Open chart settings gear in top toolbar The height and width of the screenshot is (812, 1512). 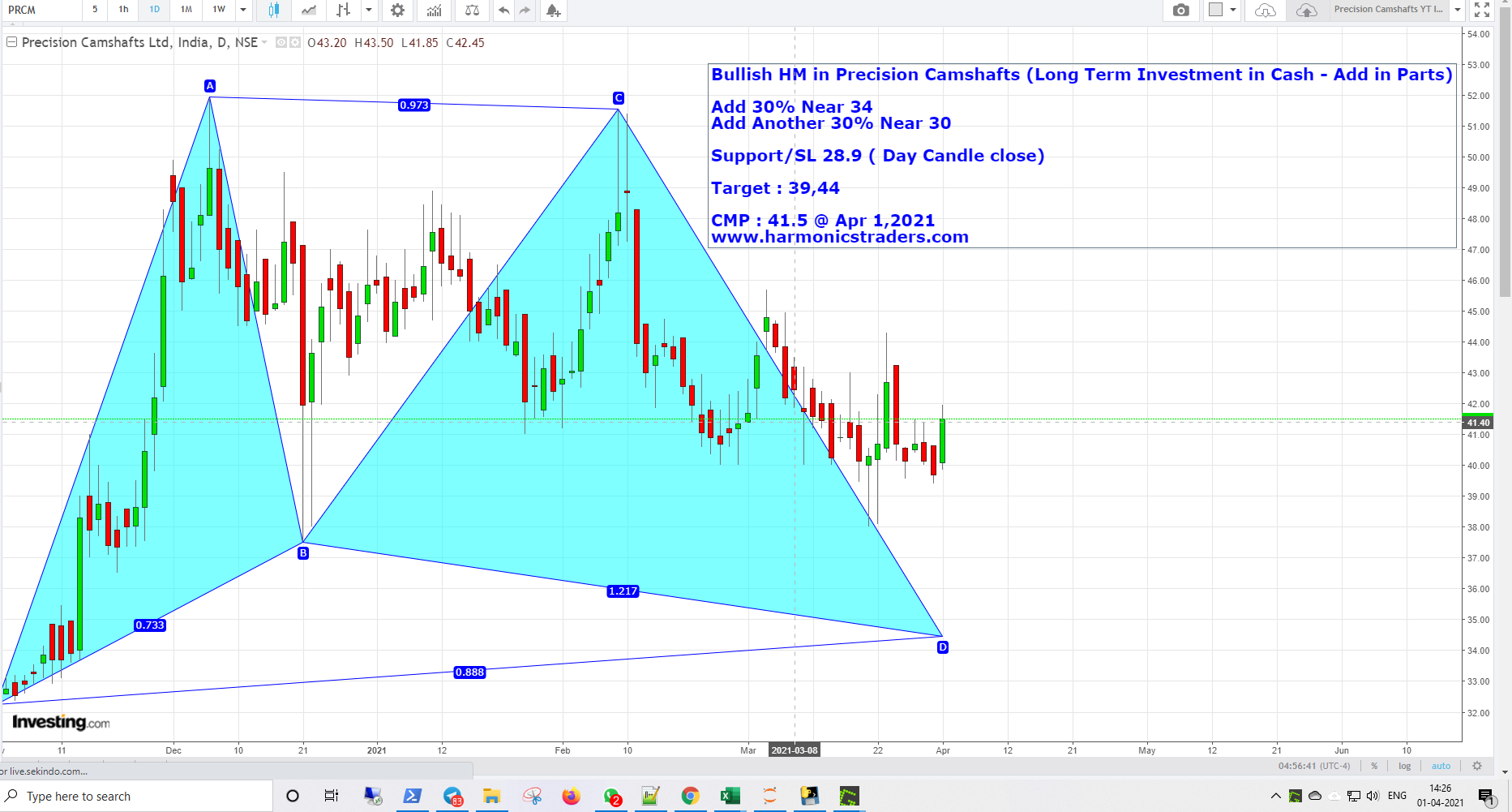[397, 11]
